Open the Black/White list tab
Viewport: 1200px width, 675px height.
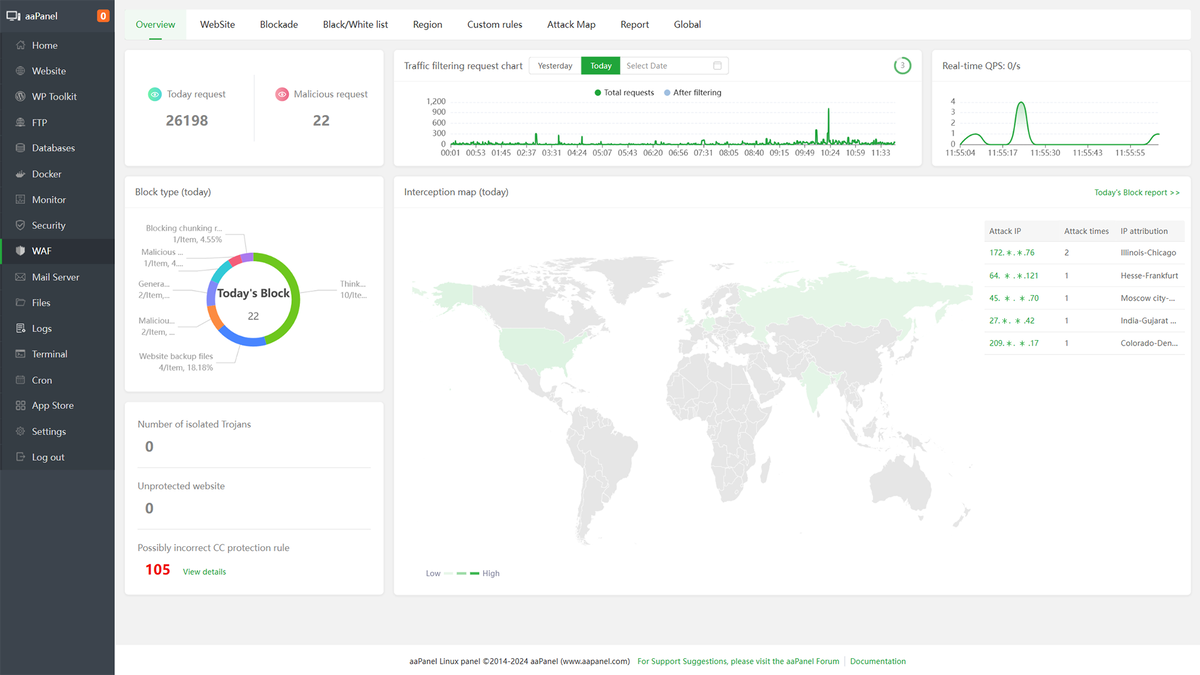tap(355, 24)
